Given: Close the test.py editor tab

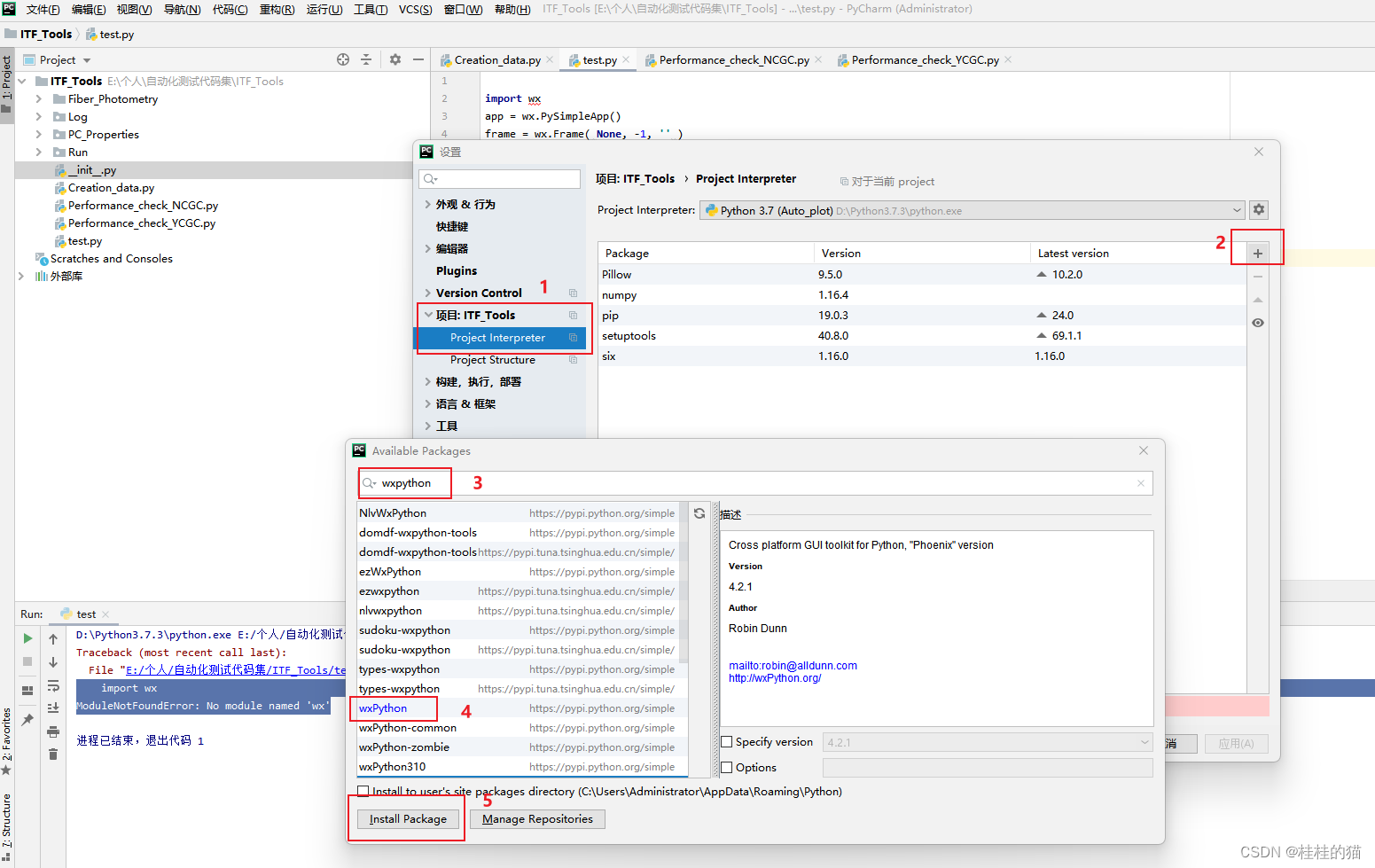Looking at the screenshot, I should 626,59.
